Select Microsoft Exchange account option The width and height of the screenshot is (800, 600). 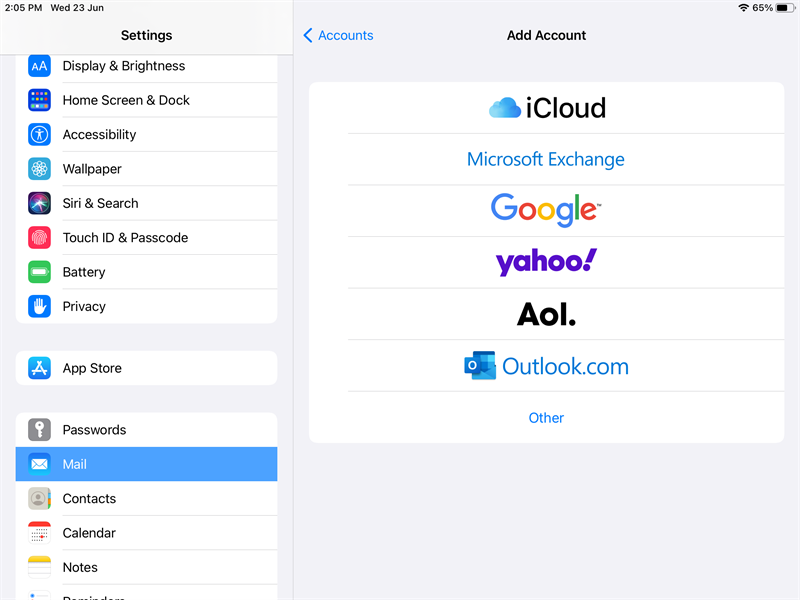click(546, 159)
